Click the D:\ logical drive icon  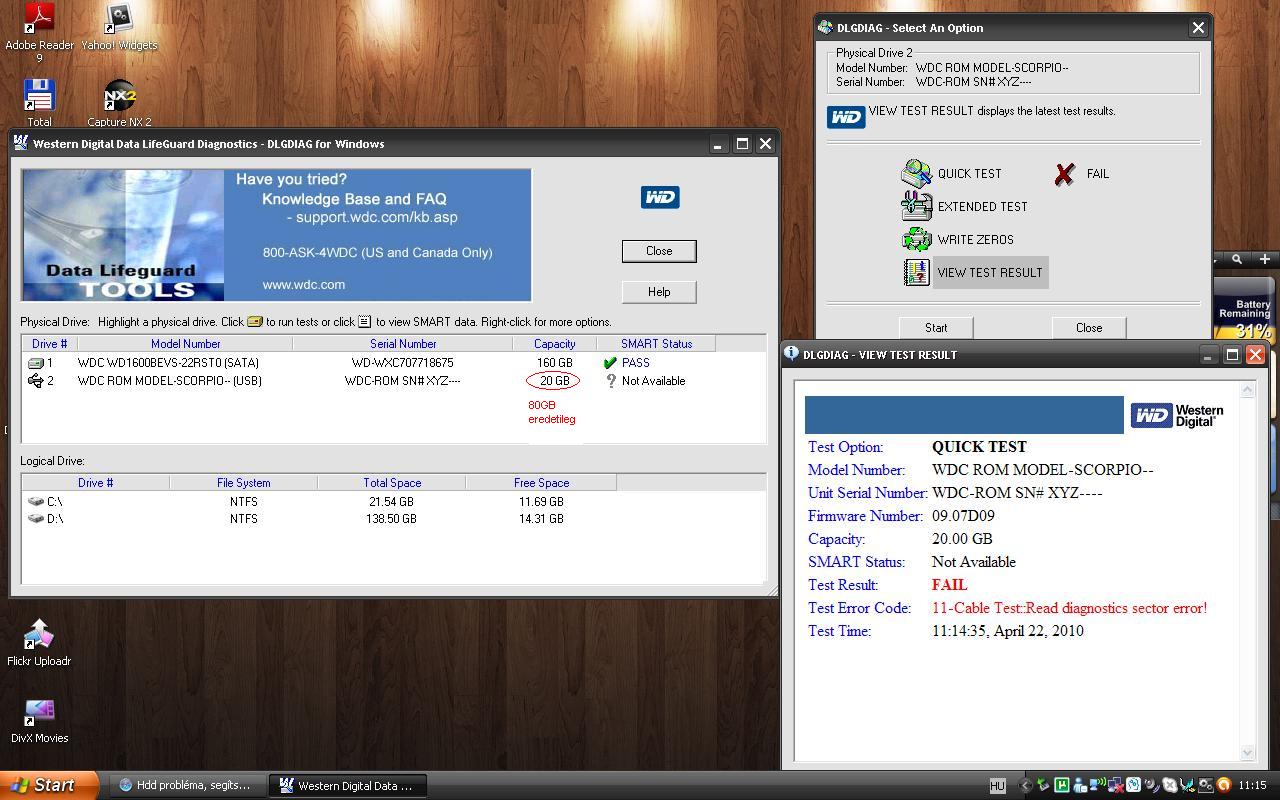[x=36, y=518]
